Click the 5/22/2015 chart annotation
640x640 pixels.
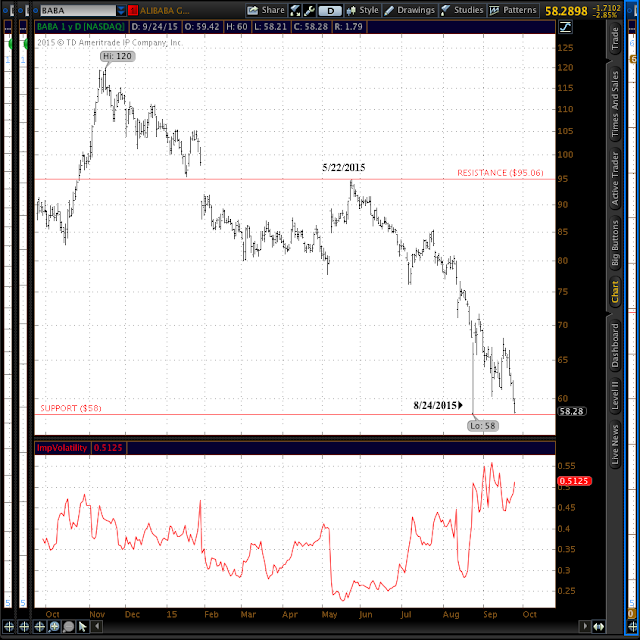[x=344, y=167]
